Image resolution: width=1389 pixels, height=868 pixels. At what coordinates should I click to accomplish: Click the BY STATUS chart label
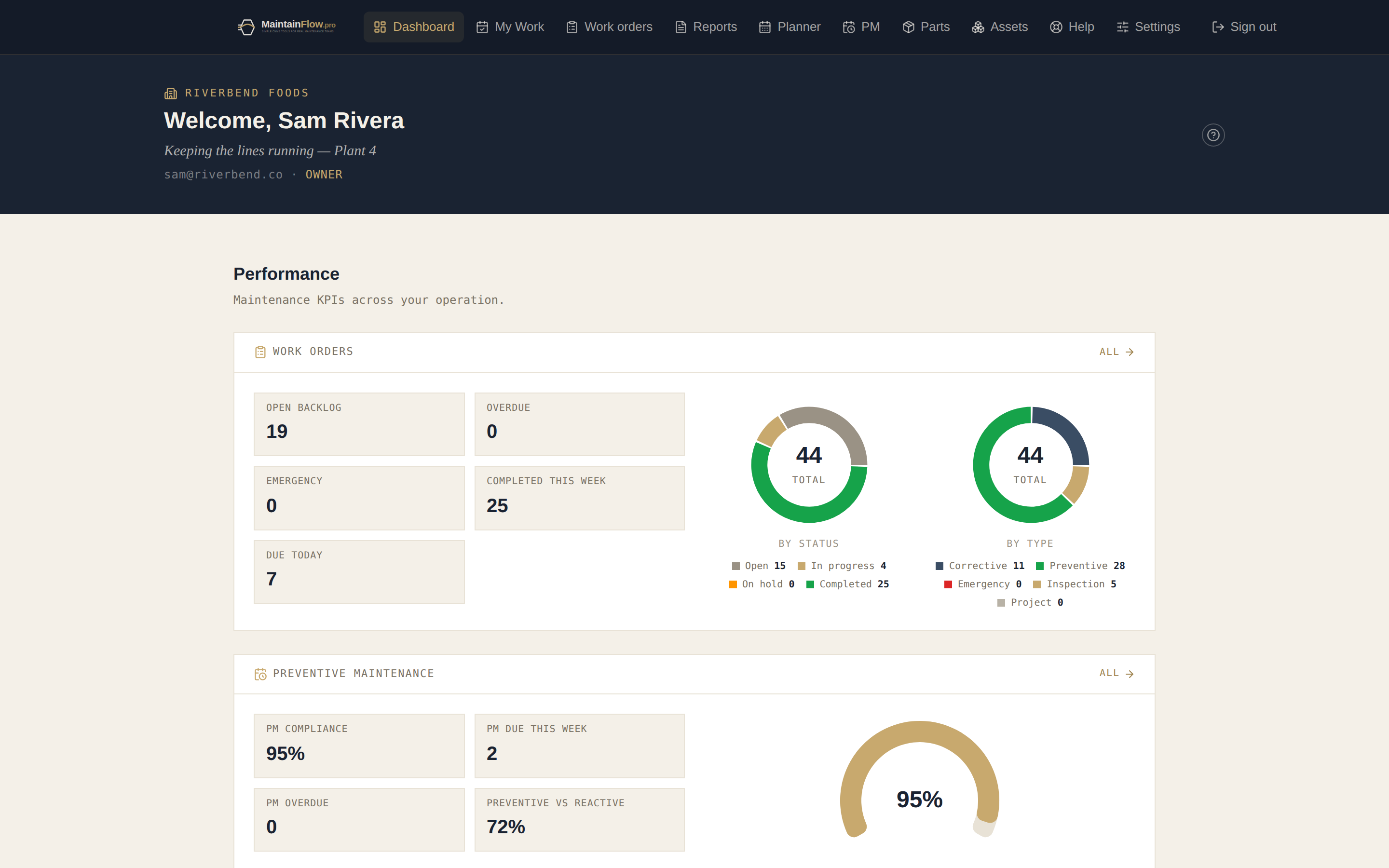[809, 543]
